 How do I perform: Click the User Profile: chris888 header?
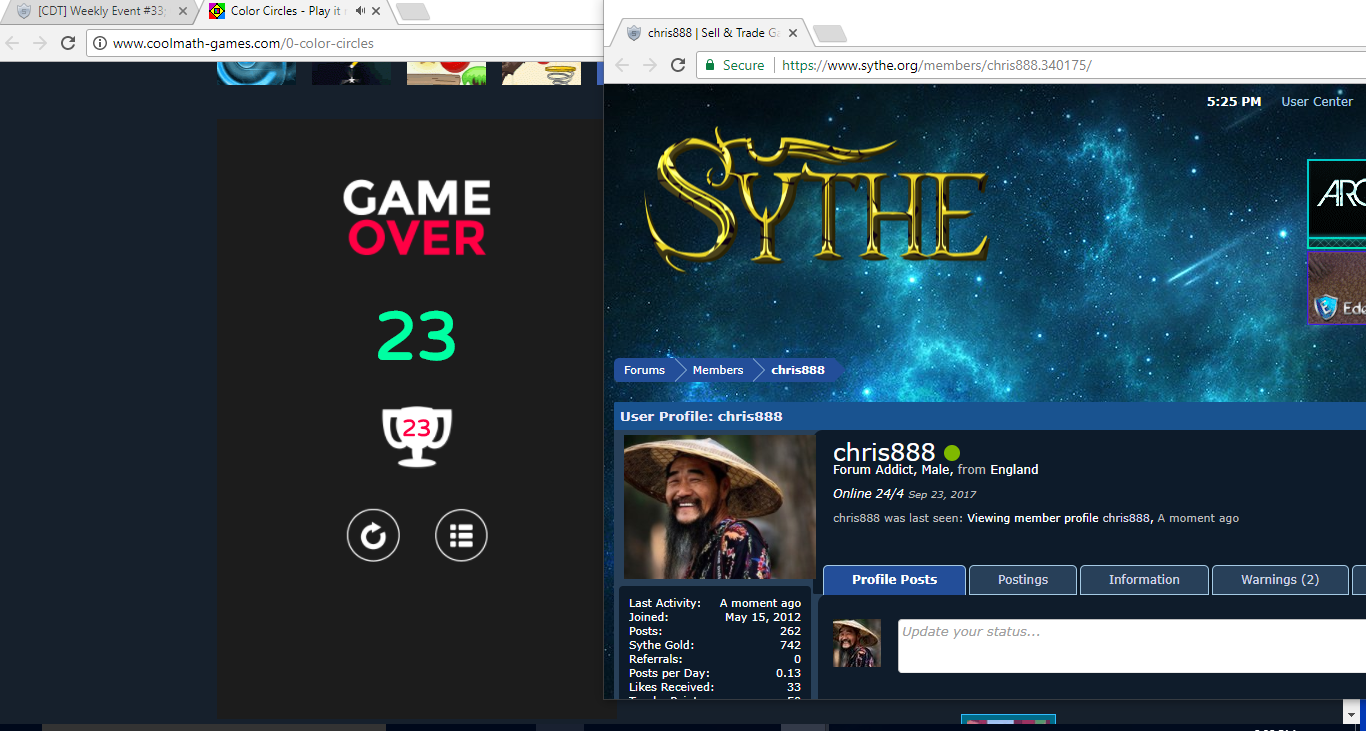pyautogui.click(x=701, y=416)
